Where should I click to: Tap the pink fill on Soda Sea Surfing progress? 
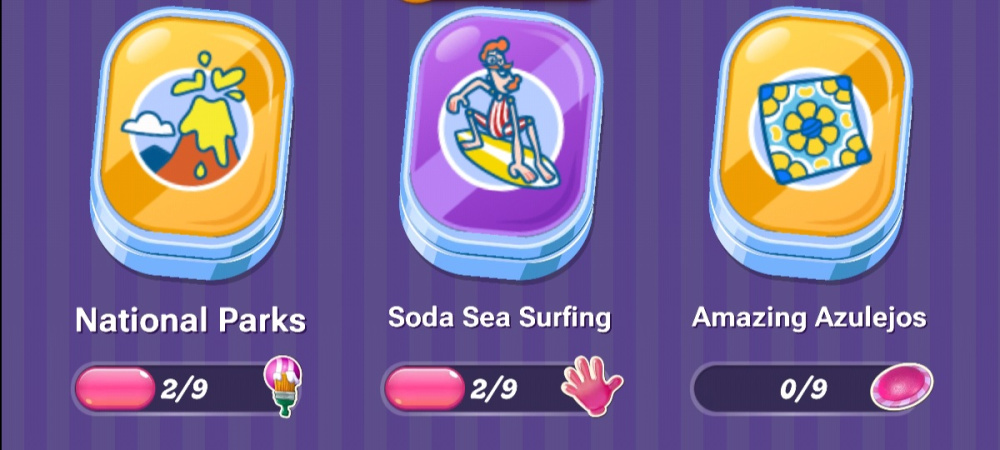tap(425, 388)
